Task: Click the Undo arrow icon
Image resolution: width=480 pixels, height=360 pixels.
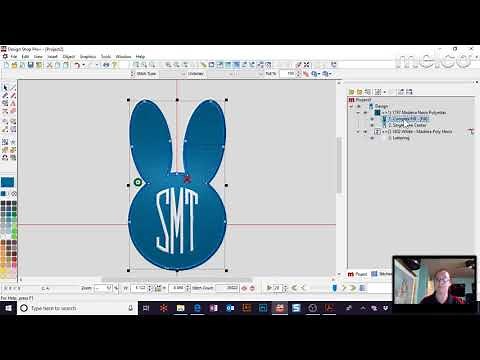Action: 77,65
